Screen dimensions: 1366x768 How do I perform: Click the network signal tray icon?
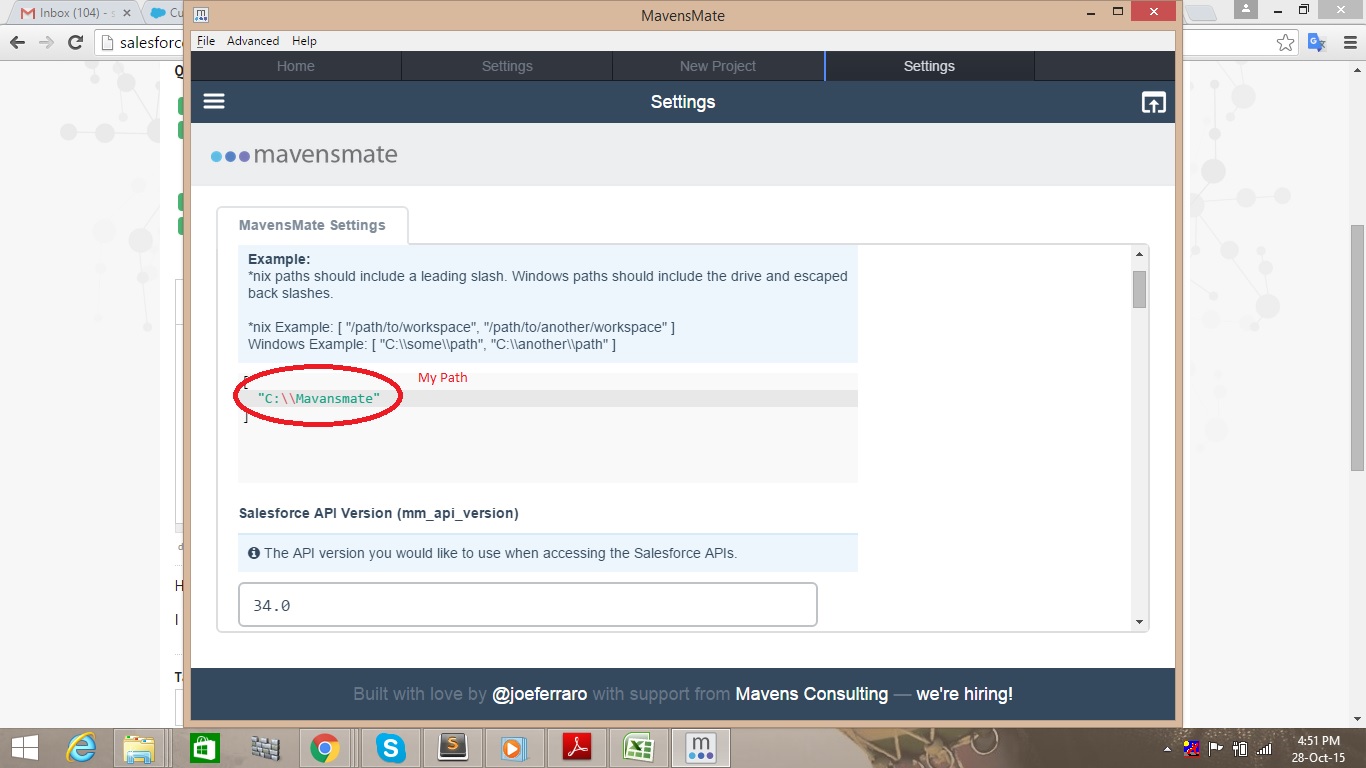click(x=1264, y=748)
